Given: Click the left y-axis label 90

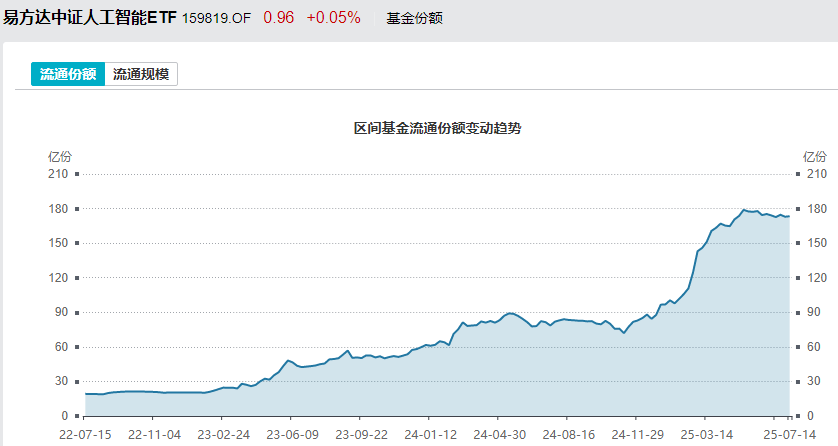Looking at the screenshot, I should (61, 312).
